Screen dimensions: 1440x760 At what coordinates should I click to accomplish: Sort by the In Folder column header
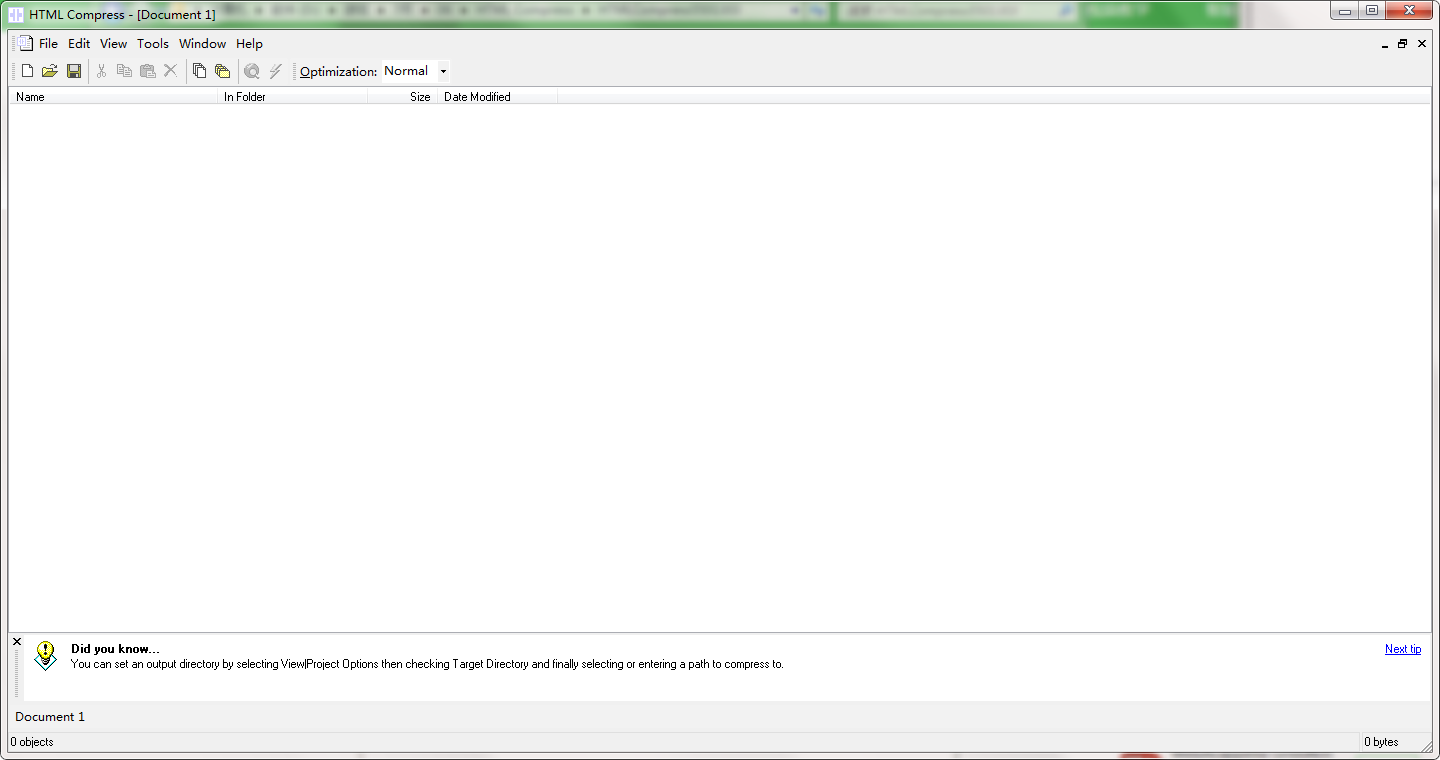293,97
